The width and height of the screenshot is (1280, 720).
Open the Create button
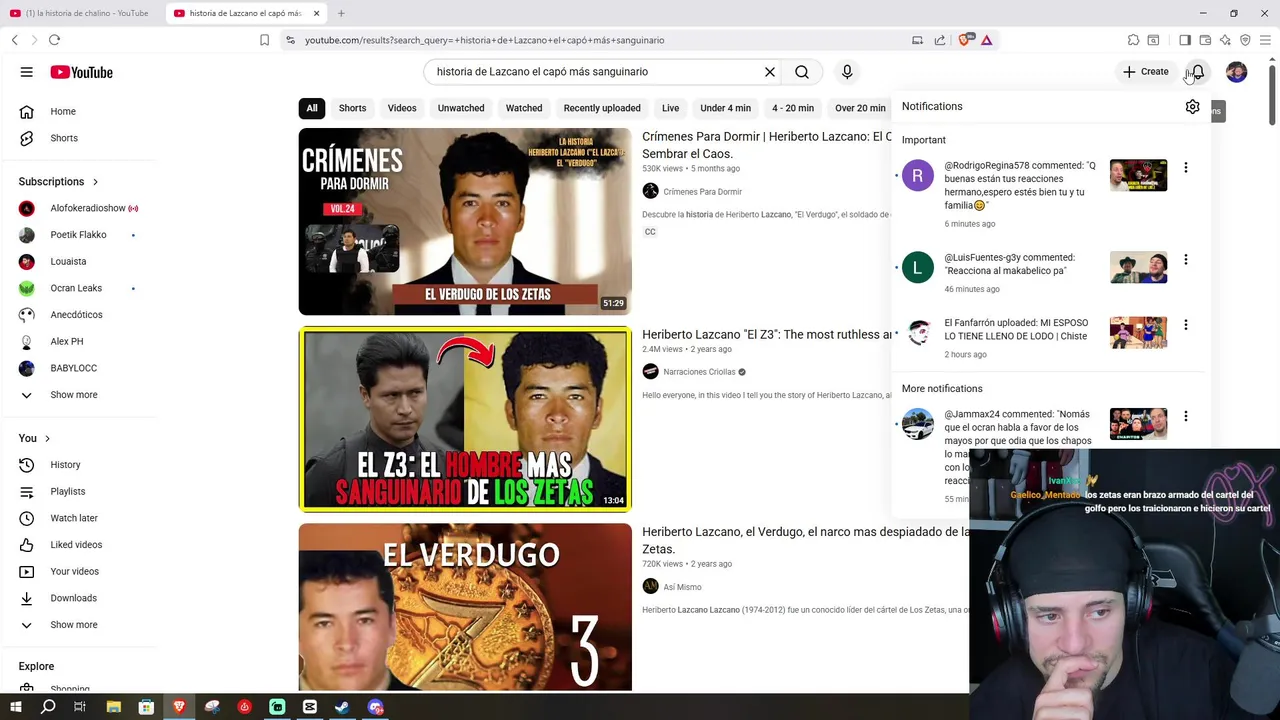pyautogui.click(x=1146, y=72)
